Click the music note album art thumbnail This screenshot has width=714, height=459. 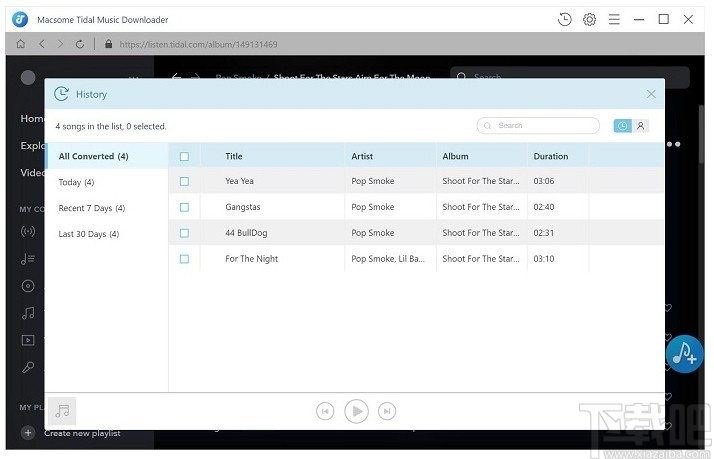click(x=62, y=411)
